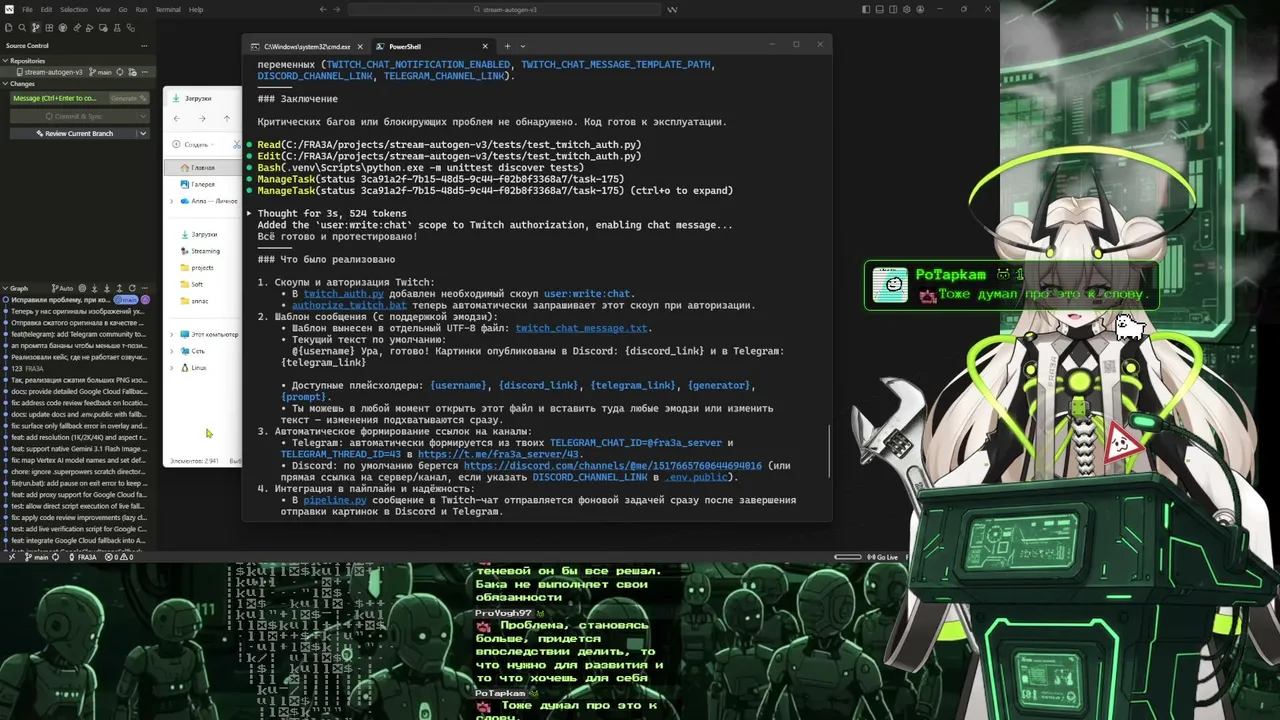
Task: Open the t.me/fra3a_server/43 link
Action: point(498,454)
